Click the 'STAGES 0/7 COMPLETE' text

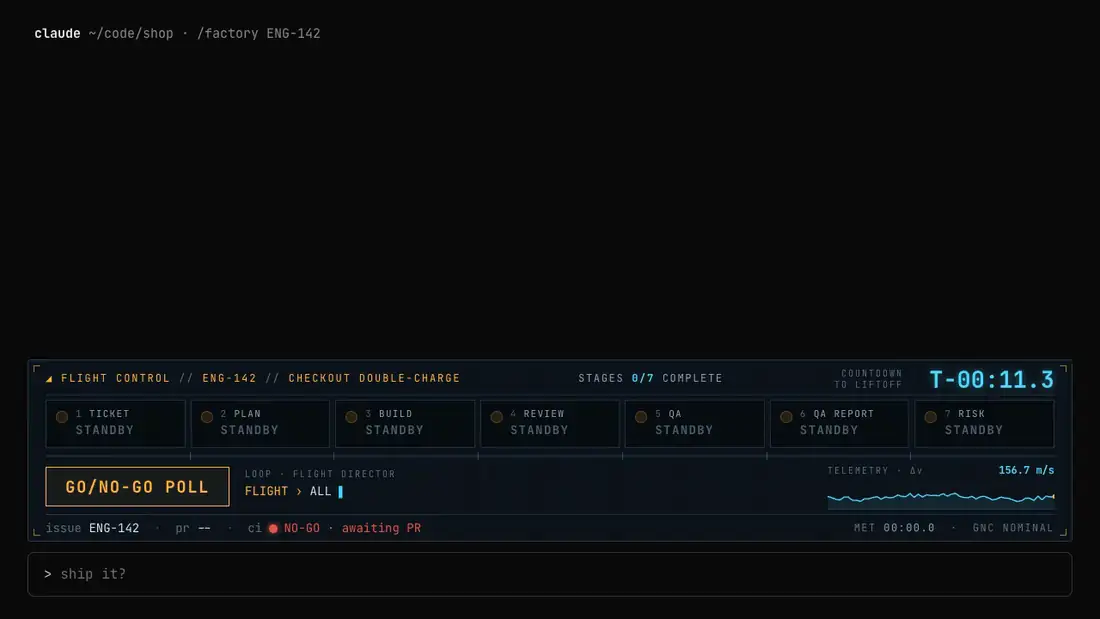click(x=650, y=378)
